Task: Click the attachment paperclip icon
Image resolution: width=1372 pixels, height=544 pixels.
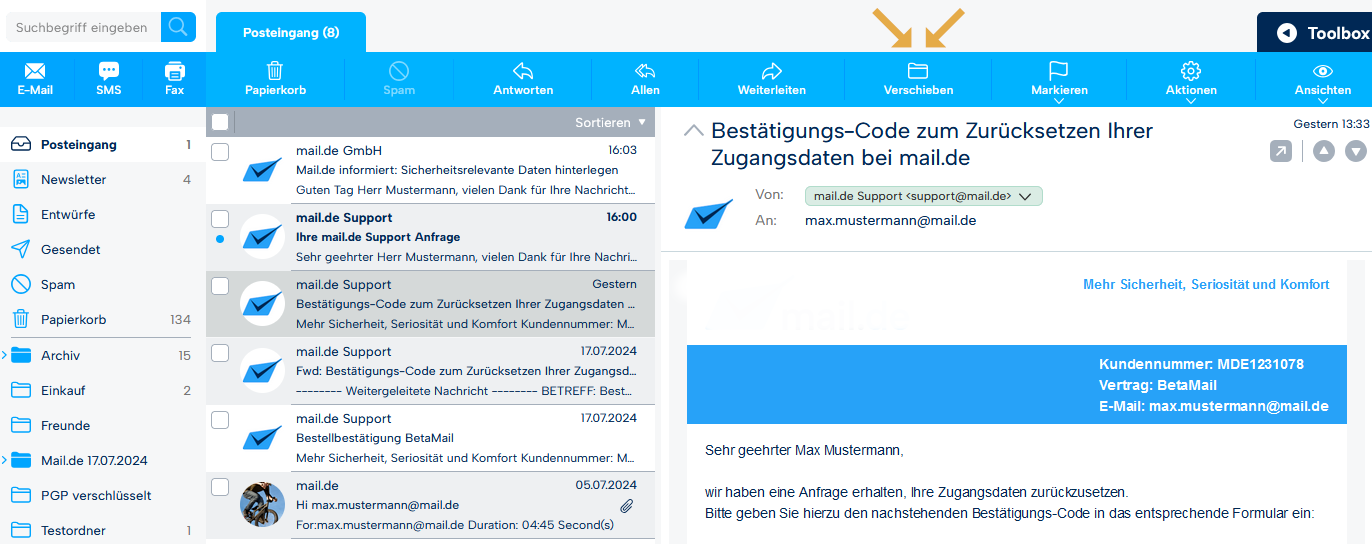Action: pos(627,506)
